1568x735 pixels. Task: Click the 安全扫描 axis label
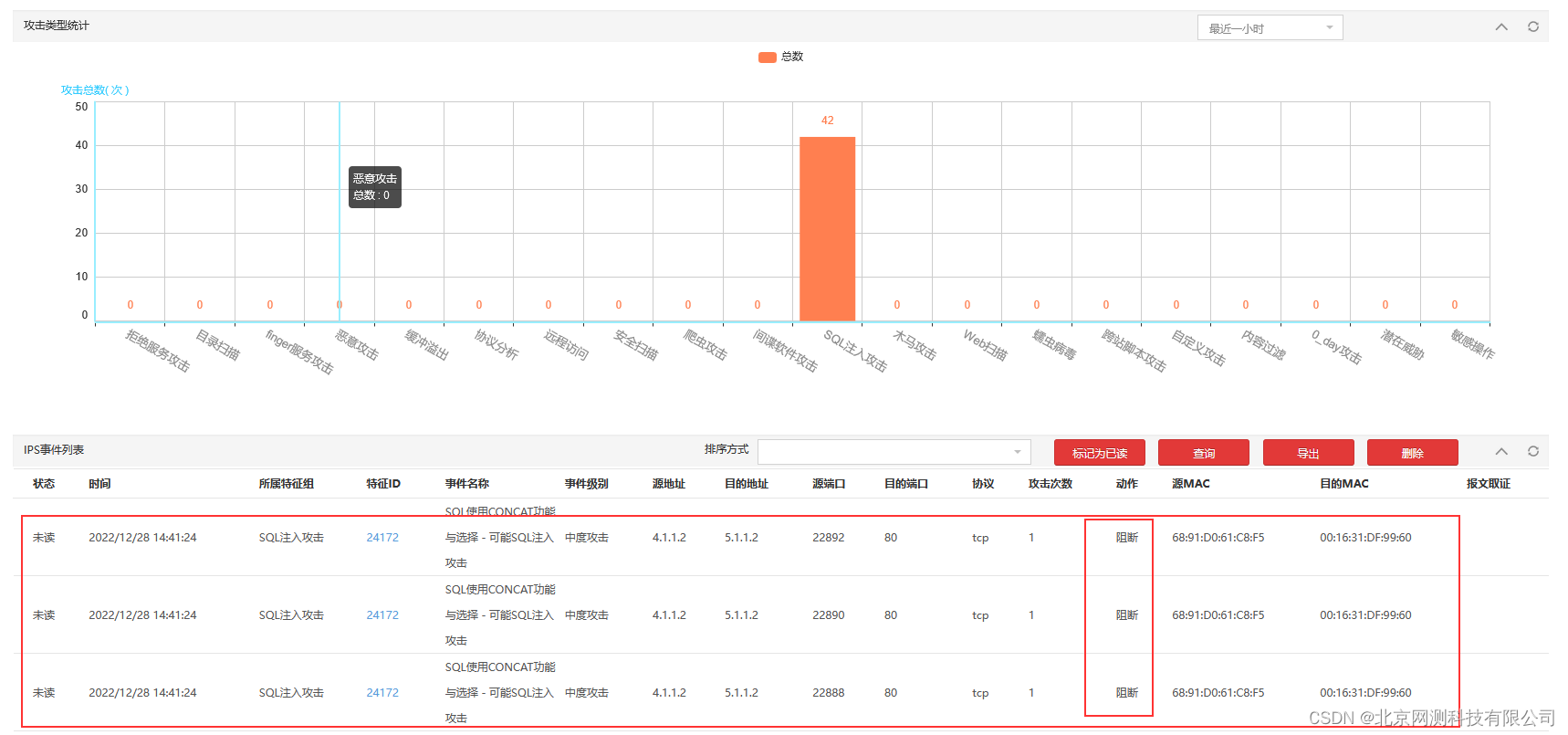coord(636,345)
